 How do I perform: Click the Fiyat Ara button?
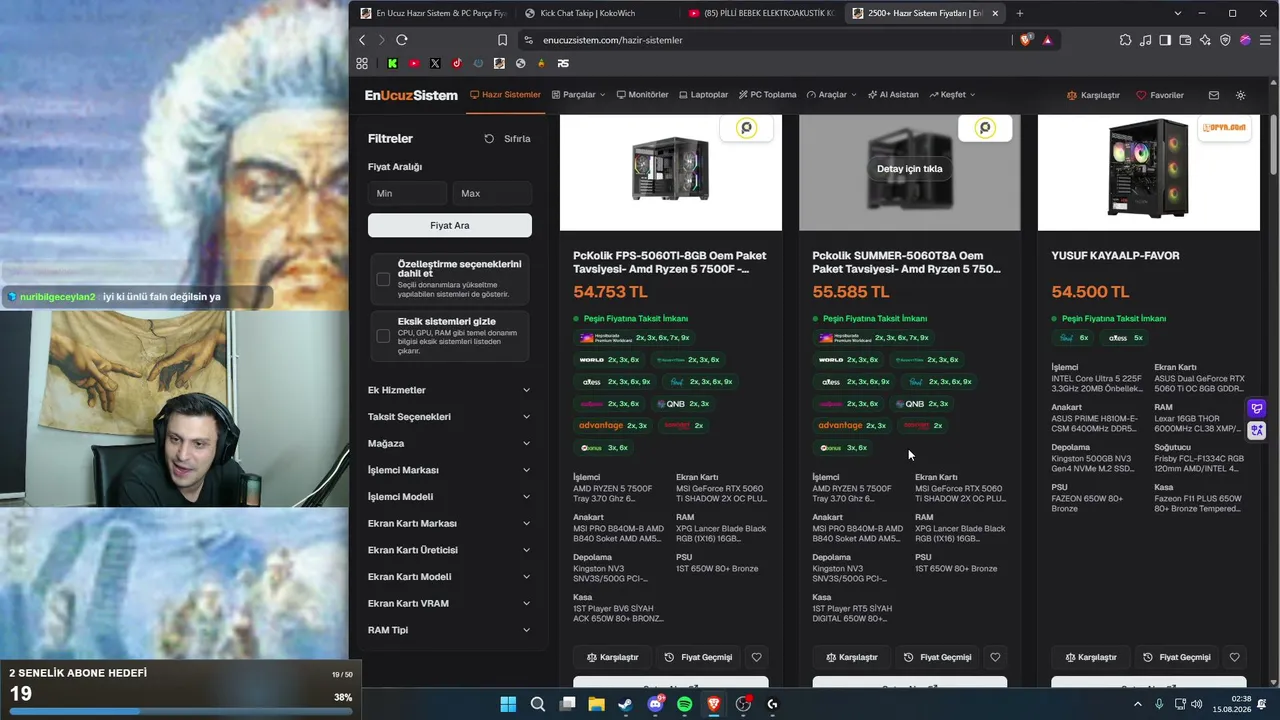450,225
